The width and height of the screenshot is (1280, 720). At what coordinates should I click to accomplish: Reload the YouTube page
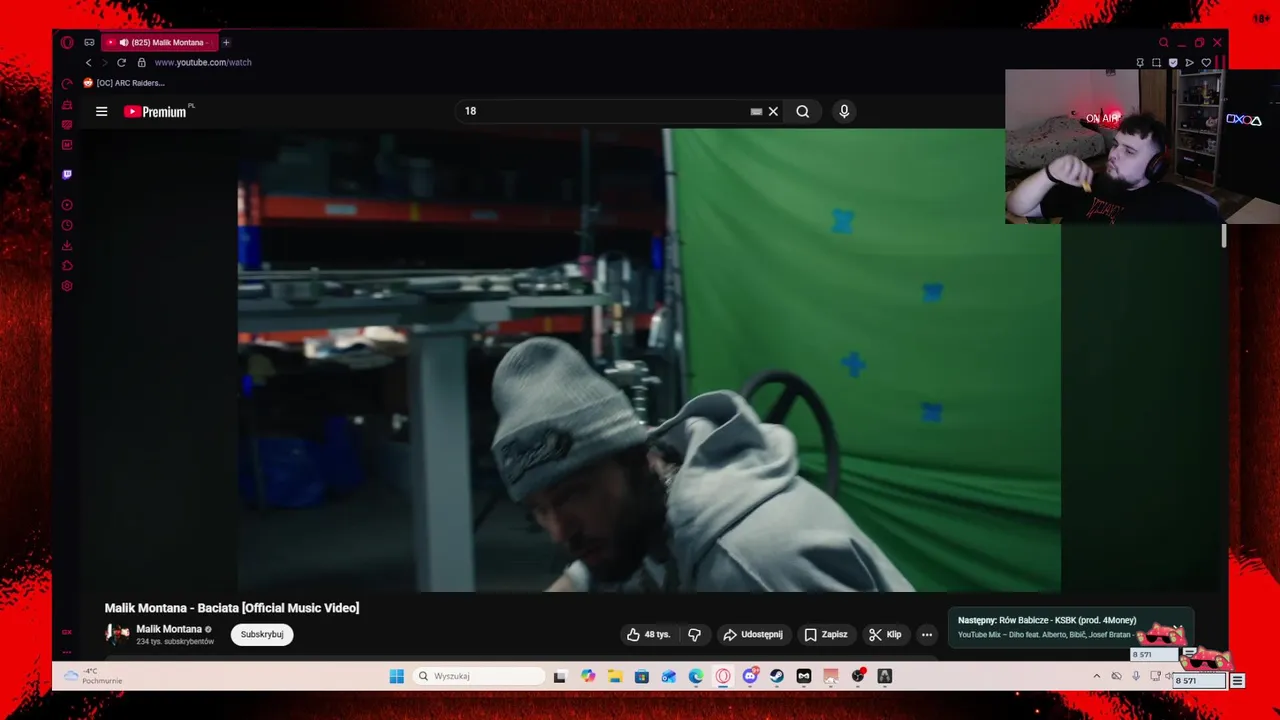tap(121, 62)
